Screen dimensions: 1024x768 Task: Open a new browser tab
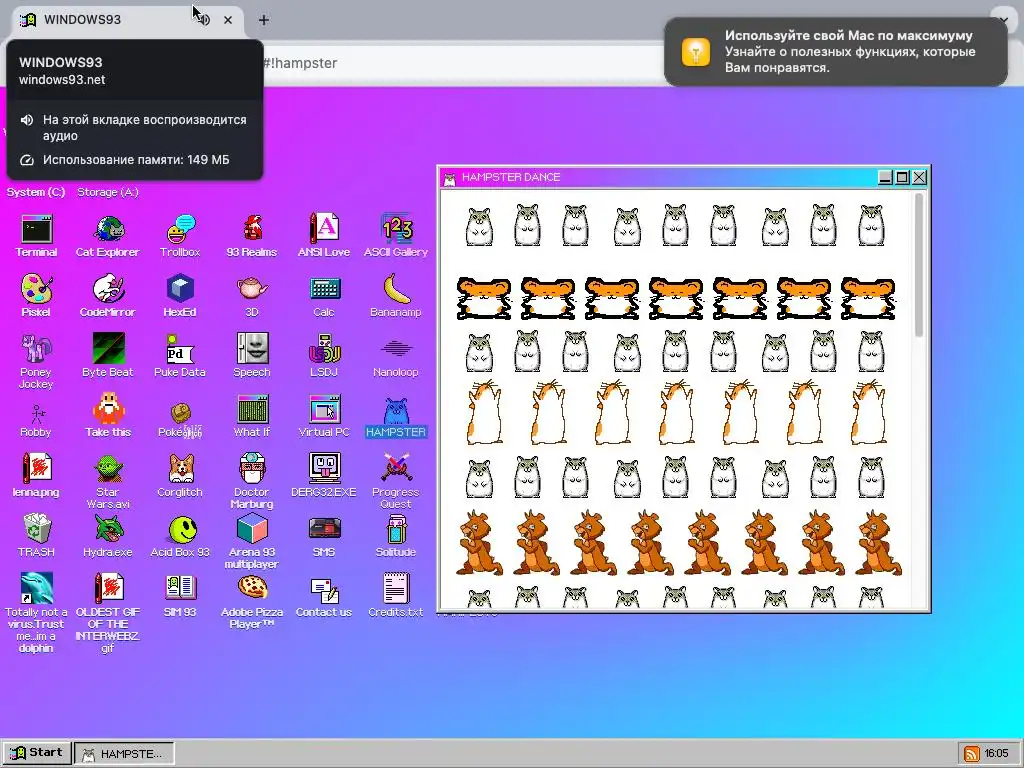point(264,20)
